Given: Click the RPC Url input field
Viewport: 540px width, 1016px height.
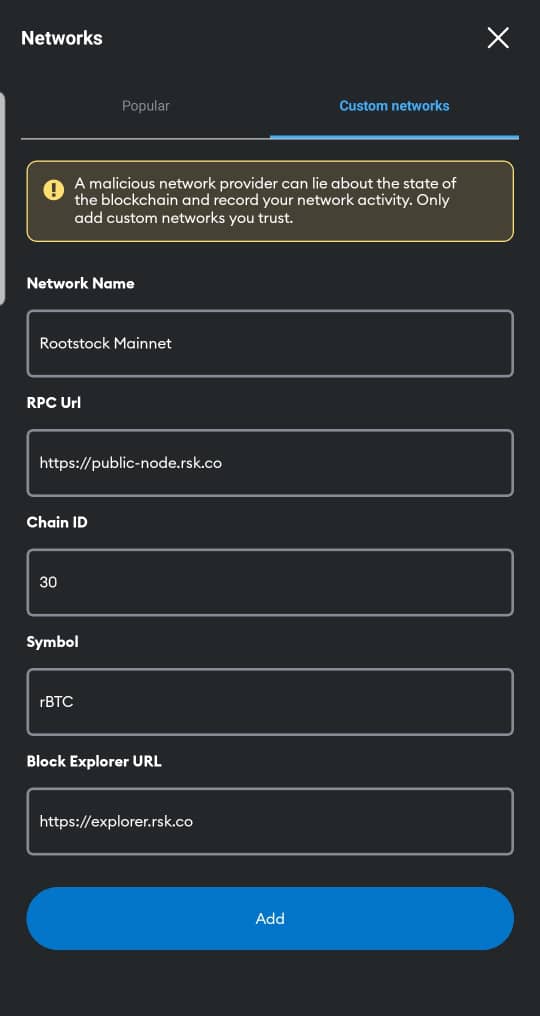Looking at the screenshot, I should point(270,463).
